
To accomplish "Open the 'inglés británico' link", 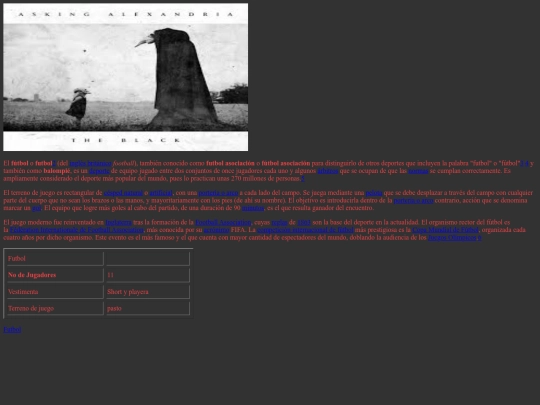I will click(x=91, y=163).
